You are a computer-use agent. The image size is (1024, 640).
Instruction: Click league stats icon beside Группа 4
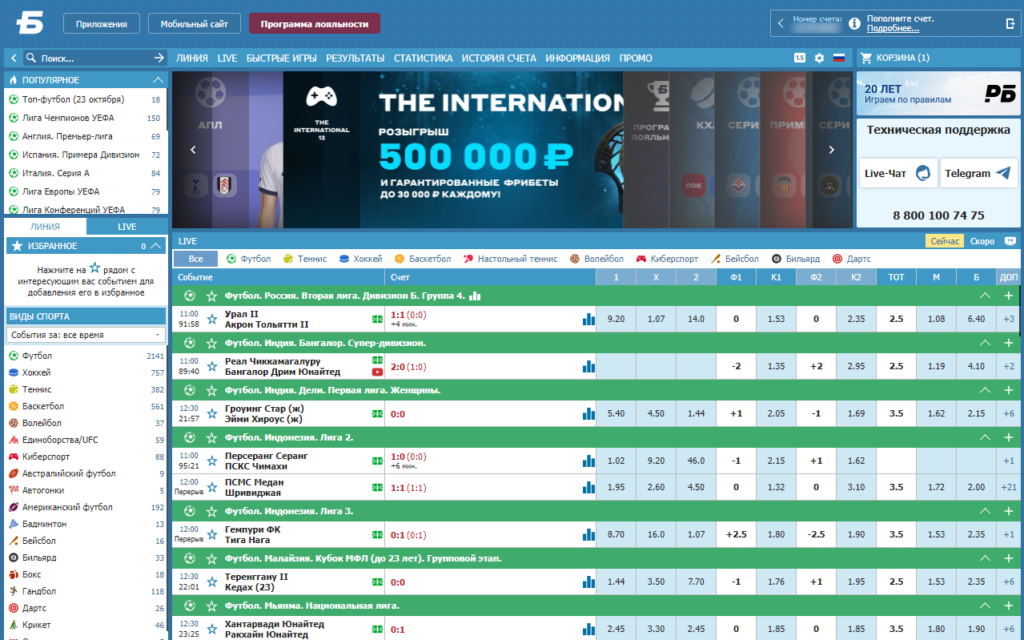pyautogui.click(x=475, y=296)
